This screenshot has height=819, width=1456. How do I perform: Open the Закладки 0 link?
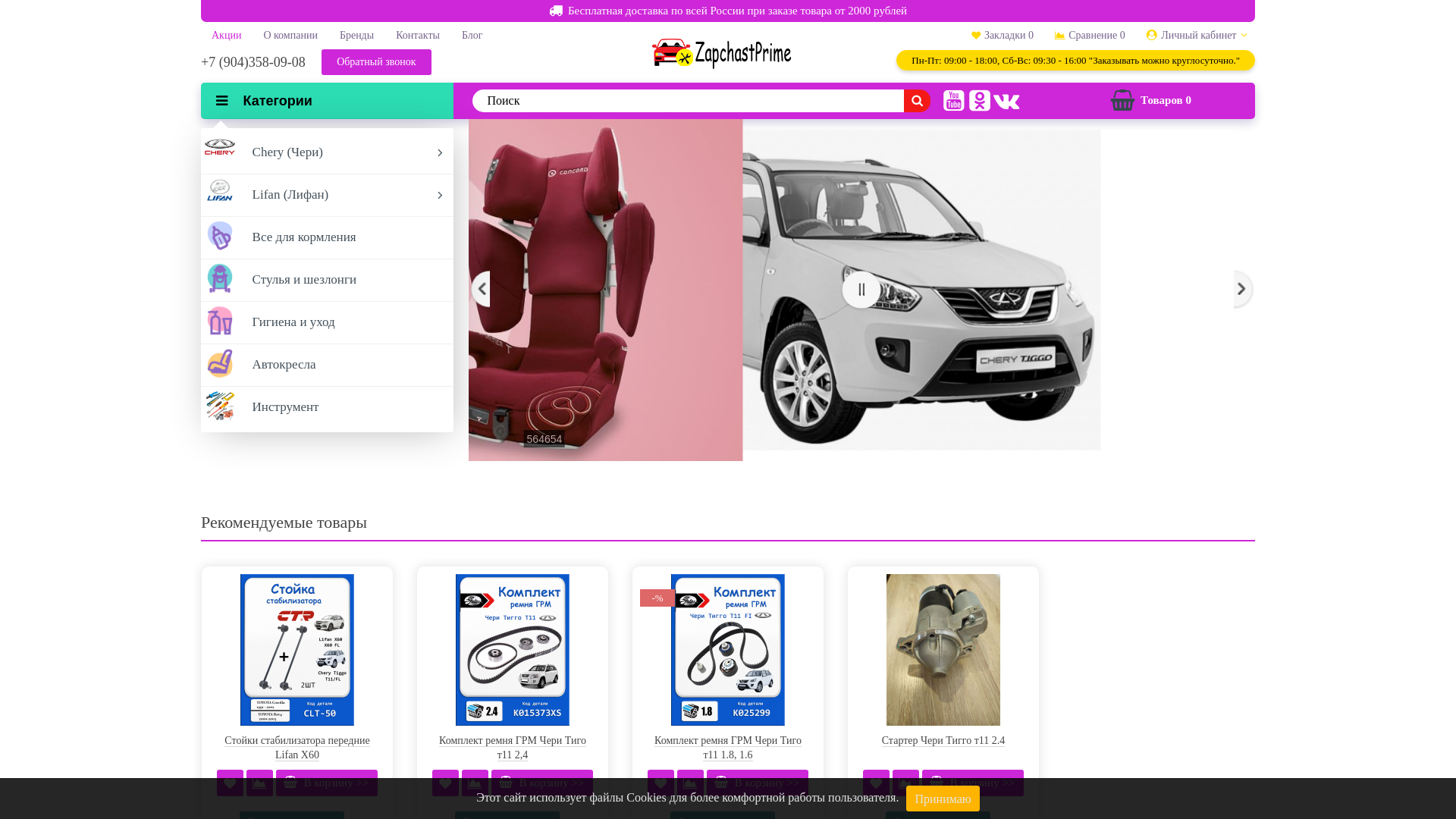pos(1003,35)
